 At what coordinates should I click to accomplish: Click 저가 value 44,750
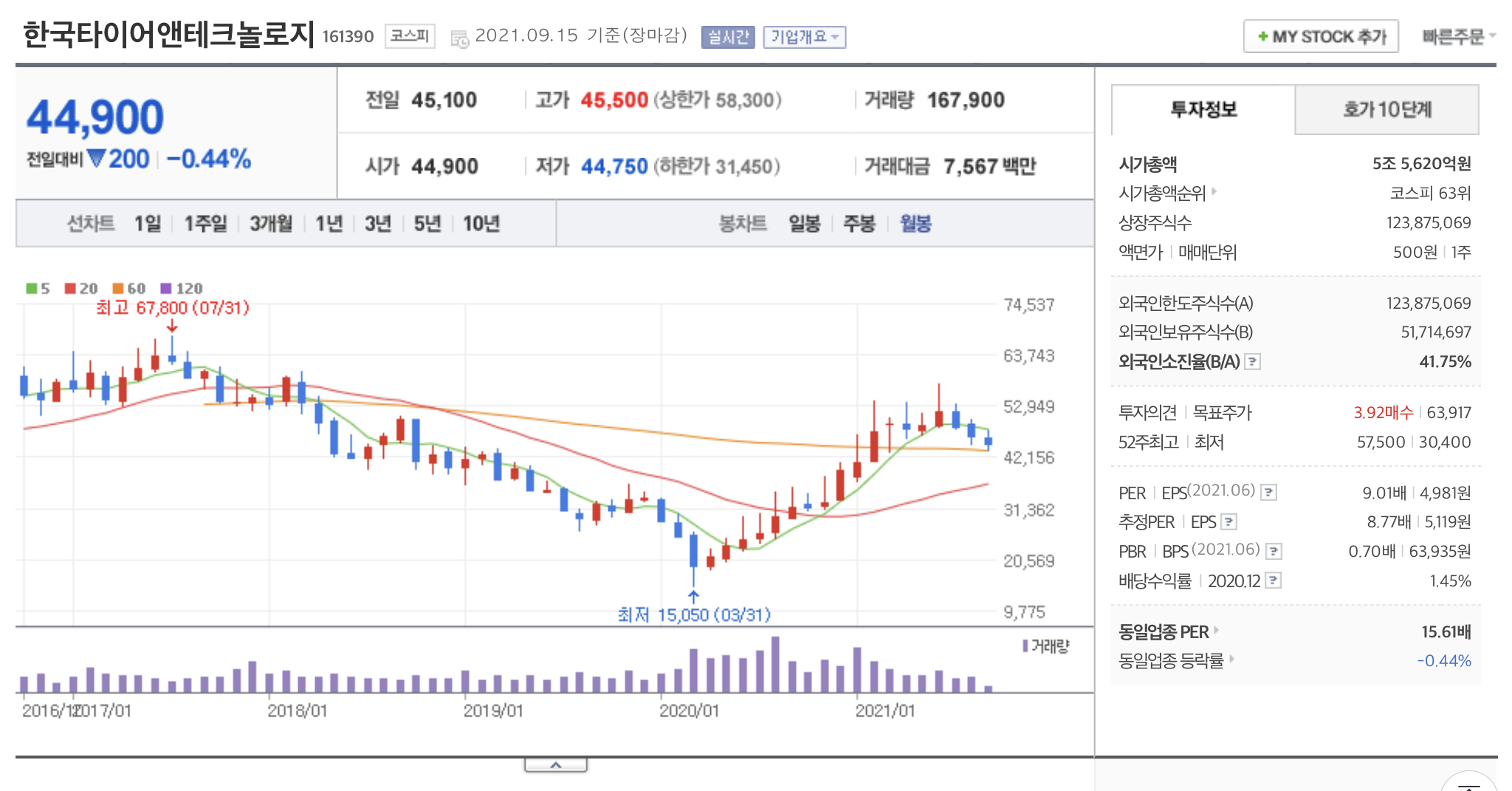(614, 166)
